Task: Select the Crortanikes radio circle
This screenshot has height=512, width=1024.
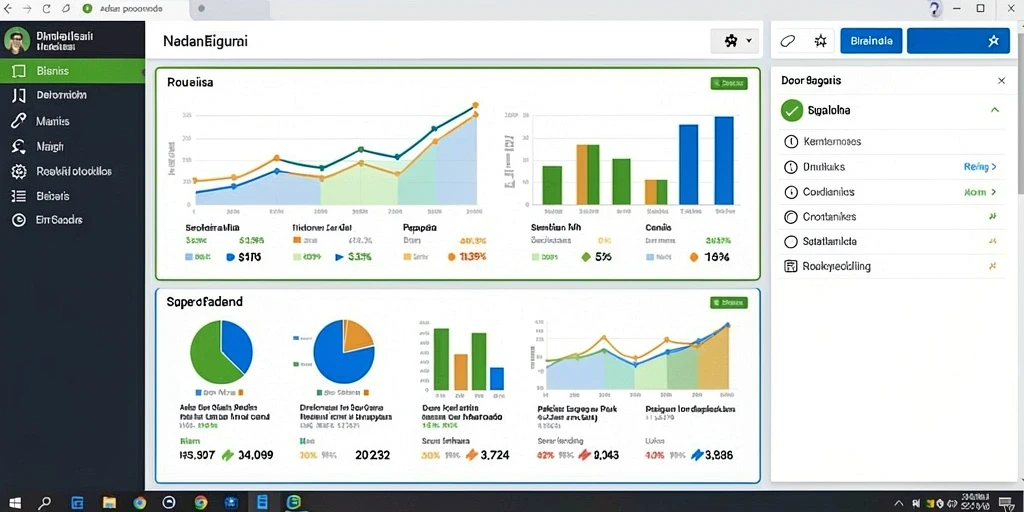Action: 791,217
